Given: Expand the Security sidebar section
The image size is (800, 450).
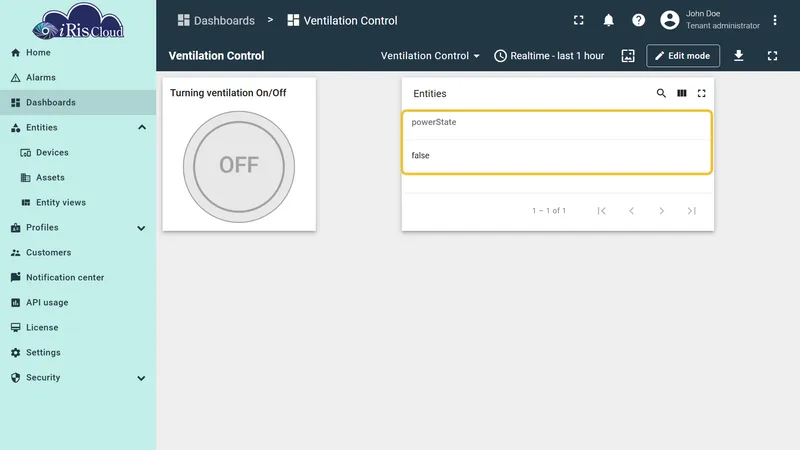Looking at the screenshot, I should pyautogui.click(x=141, y=378).
